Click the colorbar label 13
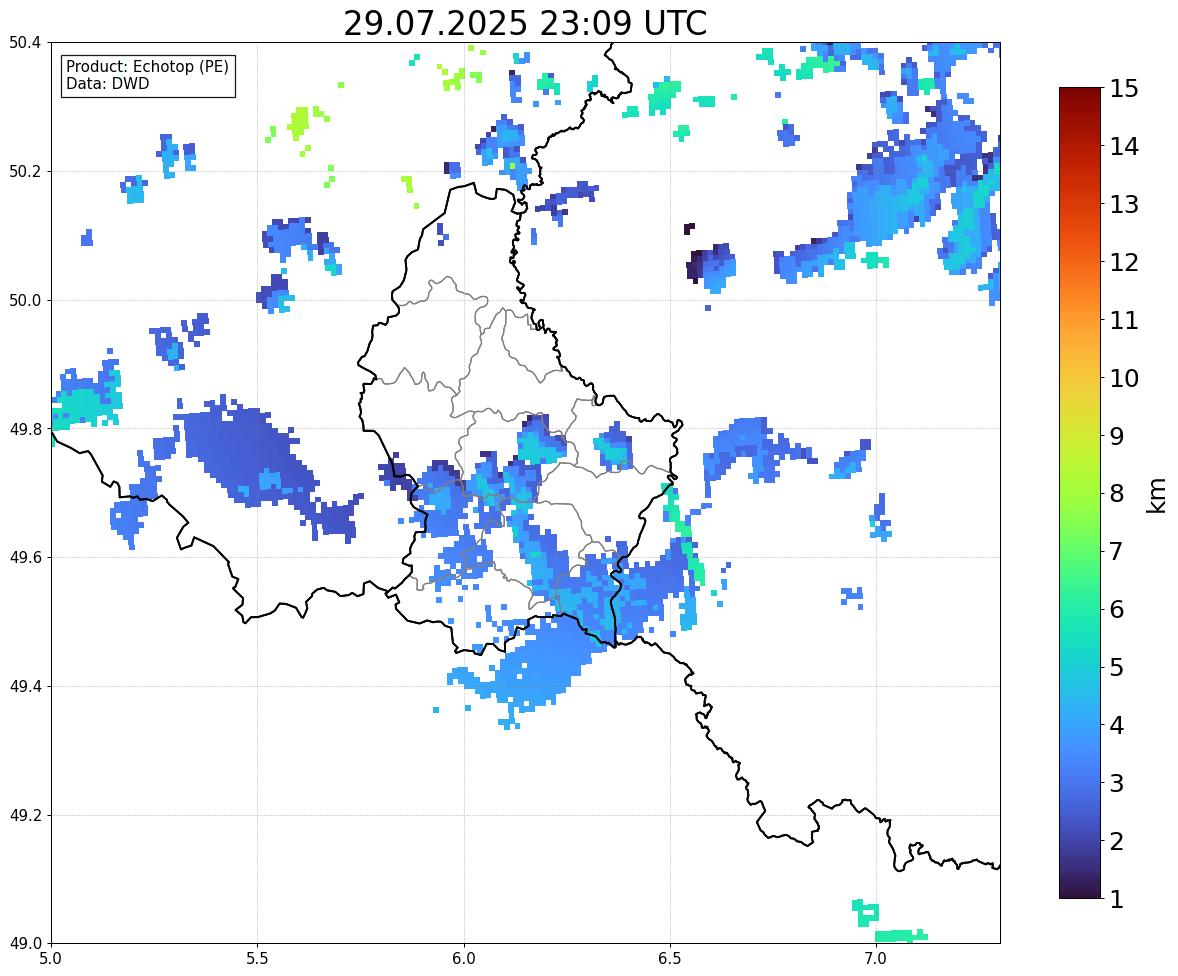1178x976 pixels. click(1124, 204)
